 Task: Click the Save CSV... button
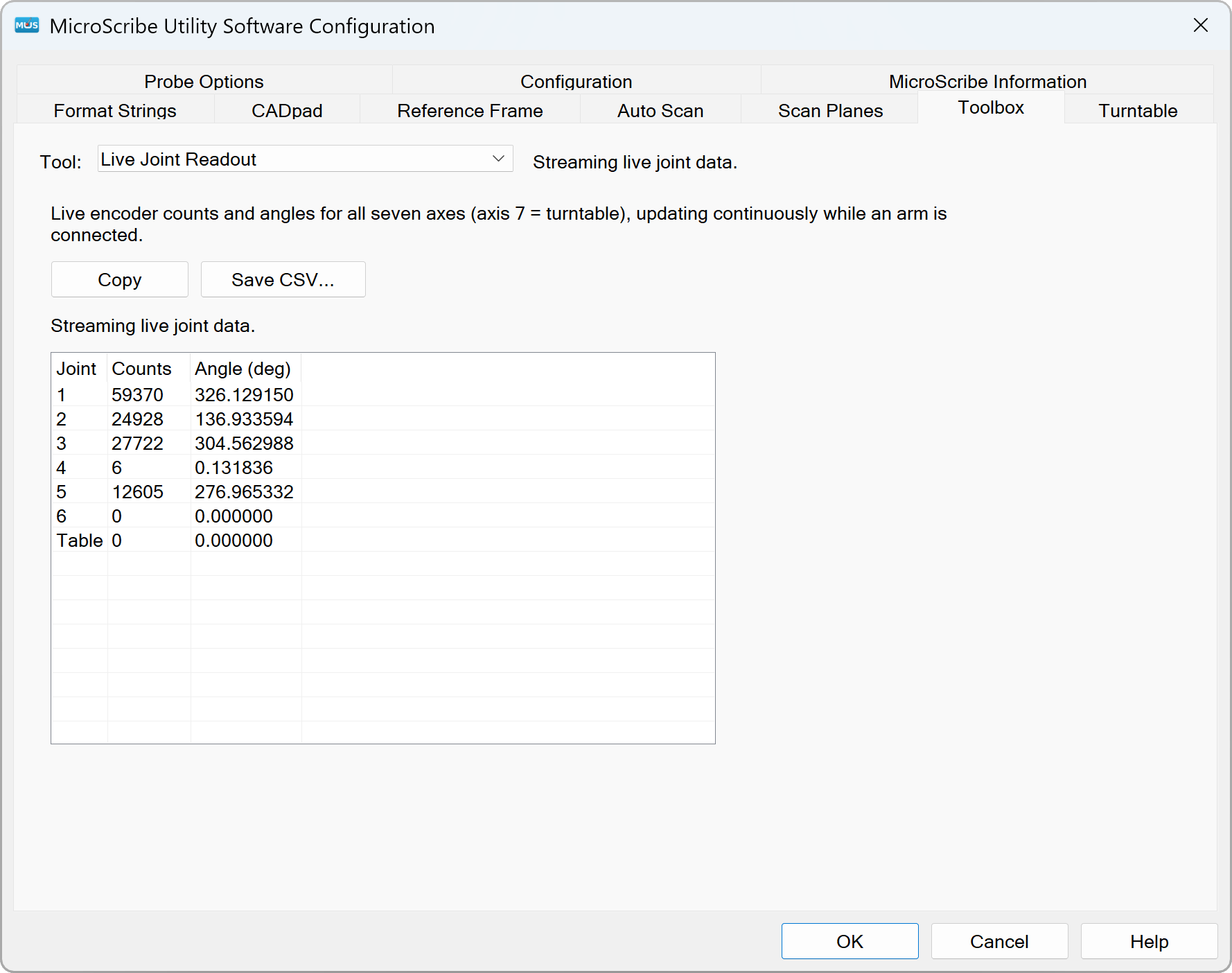click(283, 279)
